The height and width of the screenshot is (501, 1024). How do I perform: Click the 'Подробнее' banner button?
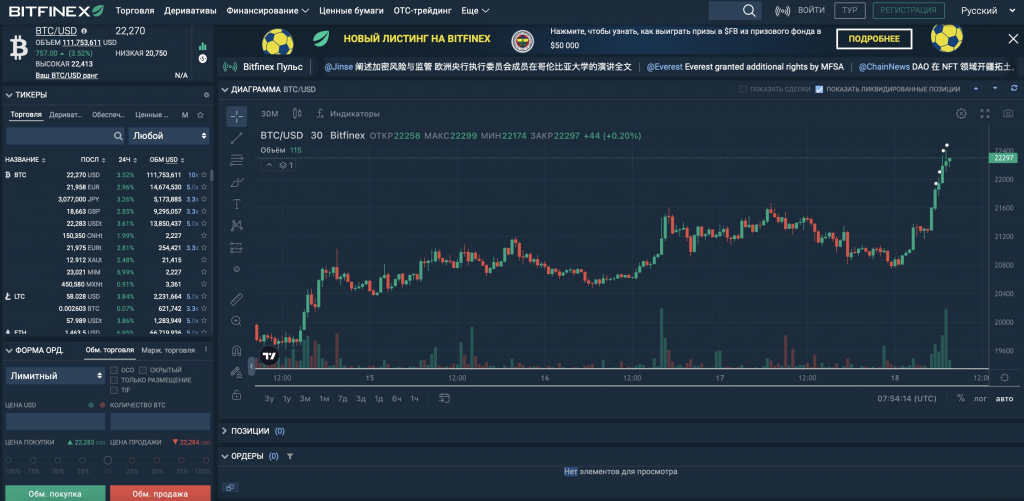[874, 39]
